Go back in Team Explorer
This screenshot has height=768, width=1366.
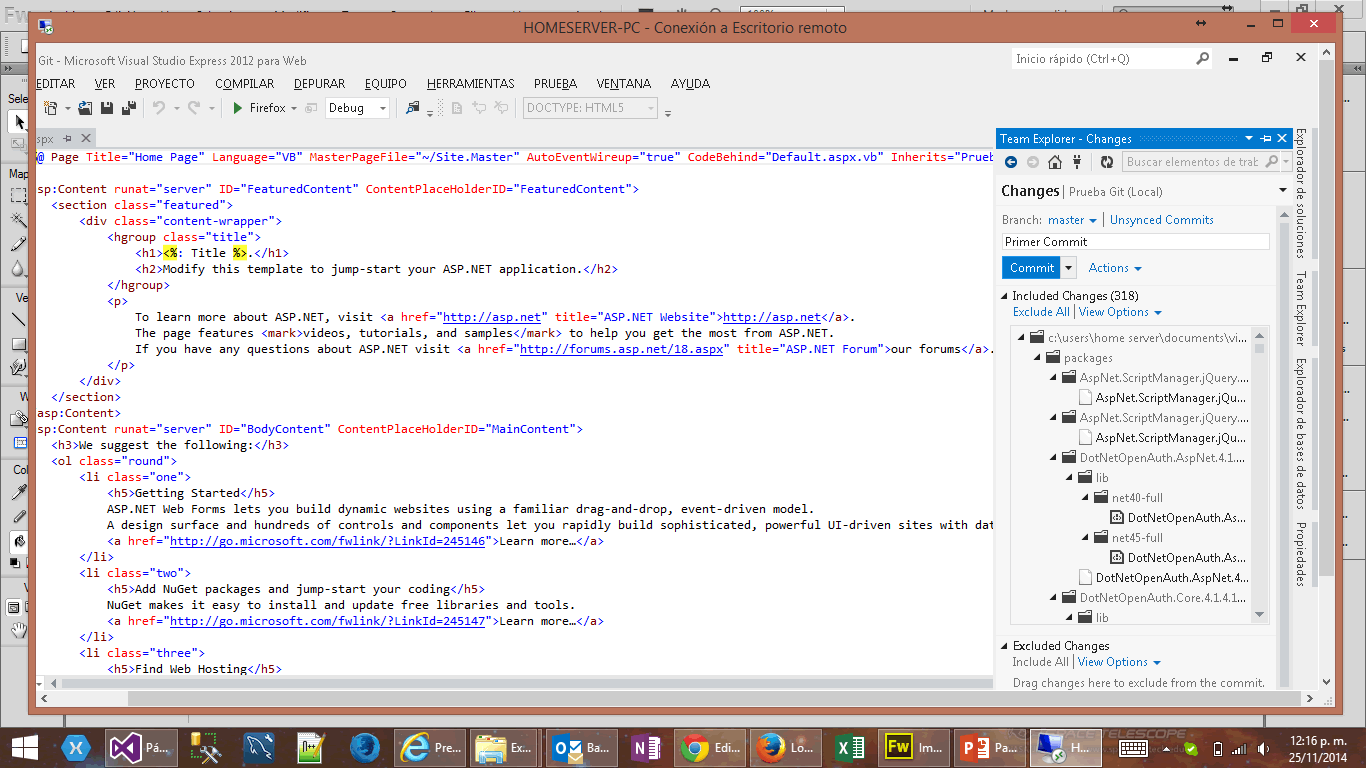1011,162
